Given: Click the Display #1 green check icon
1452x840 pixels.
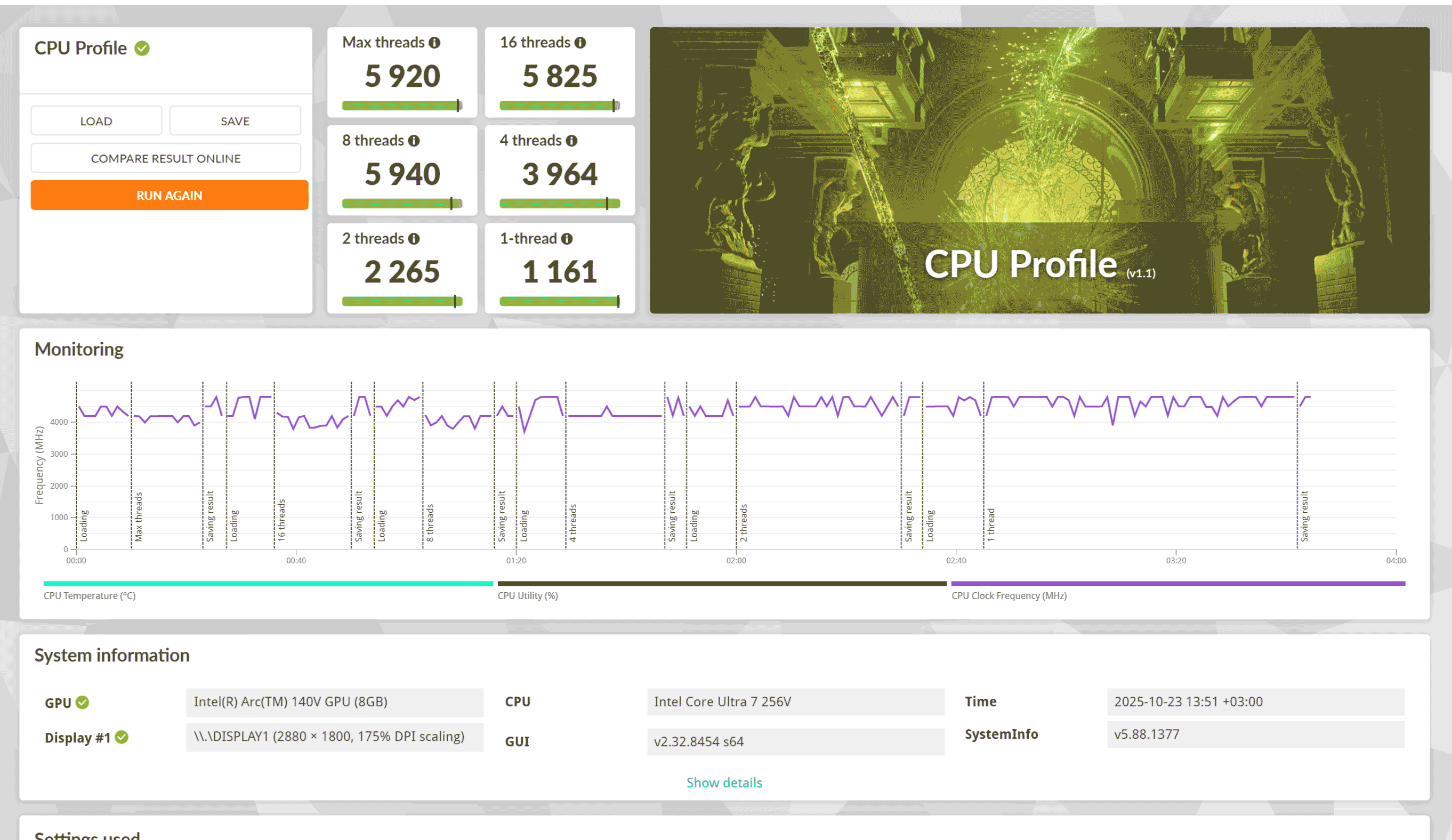Looking at the screenshot, I should [x=122, y=737].
